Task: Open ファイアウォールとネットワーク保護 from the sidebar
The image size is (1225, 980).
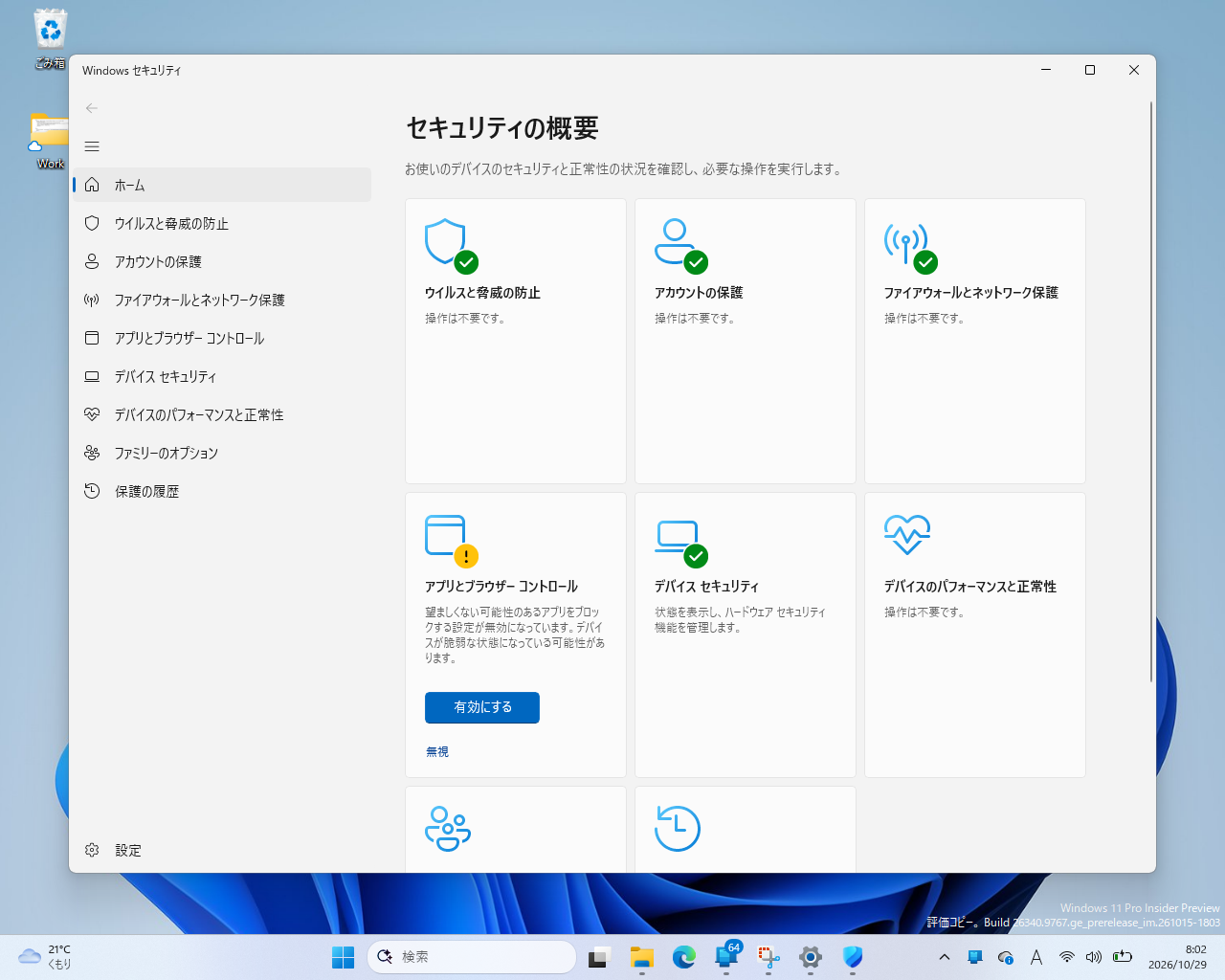Action: [x=222, y=300]
